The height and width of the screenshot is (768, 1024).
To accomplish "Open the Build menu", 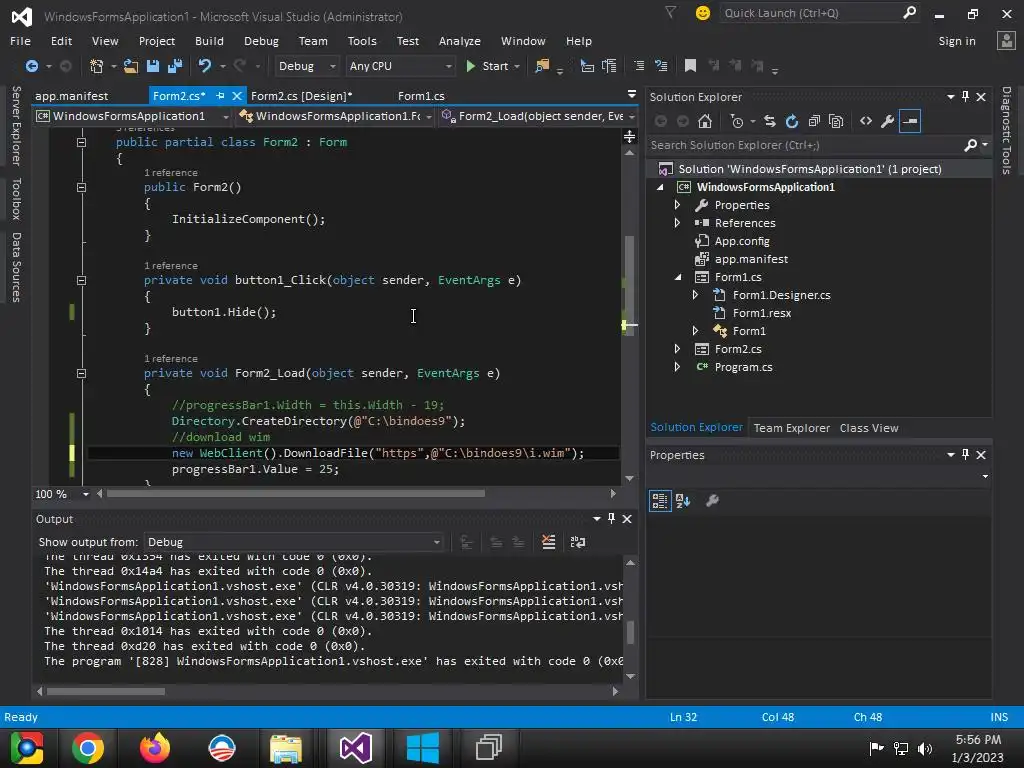I will (x=209, y=41).
